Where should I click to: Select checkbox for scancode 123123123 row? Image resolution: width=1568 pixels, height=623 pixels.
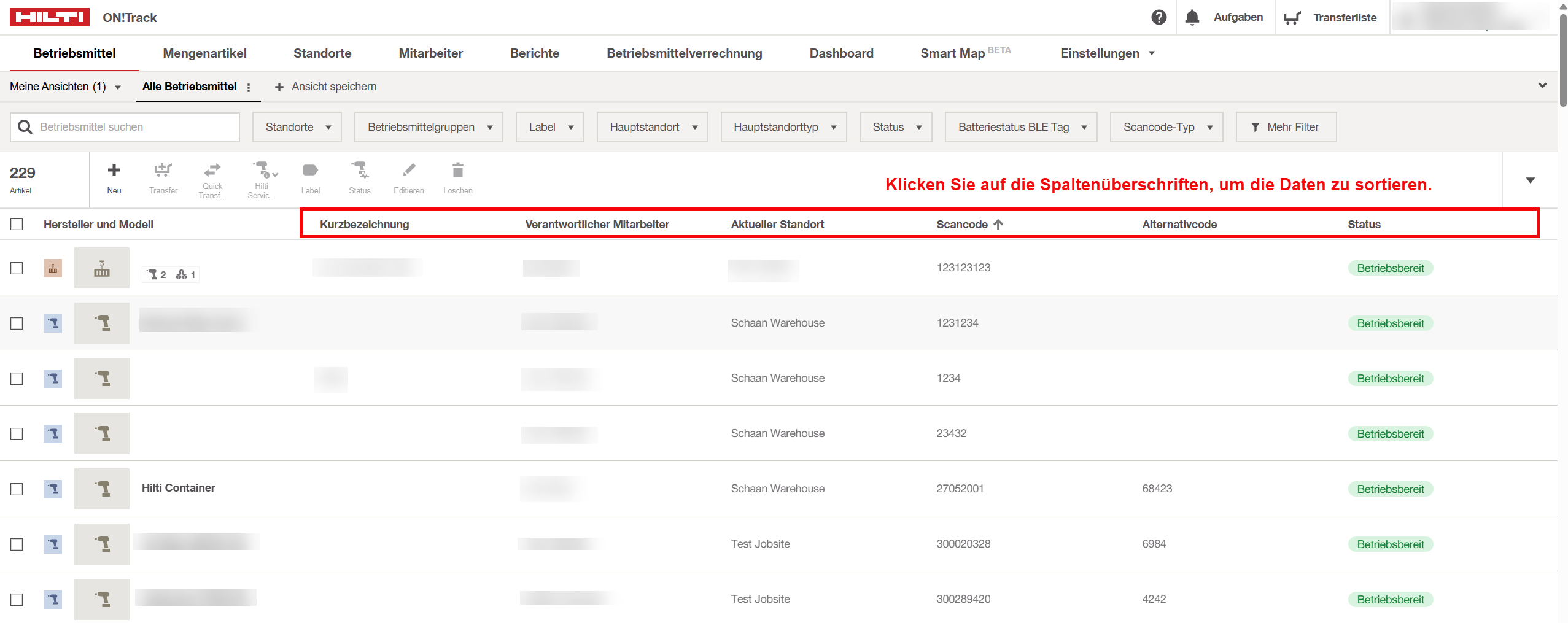(x=17, y=268)
